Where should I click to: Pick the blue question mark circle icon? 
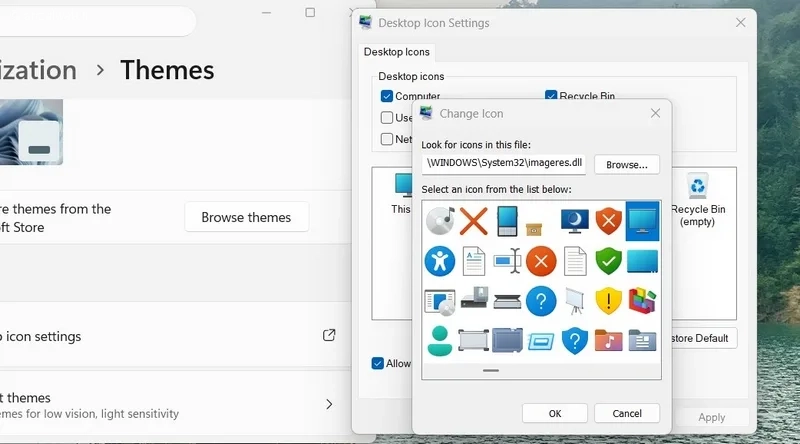(541, 301)
